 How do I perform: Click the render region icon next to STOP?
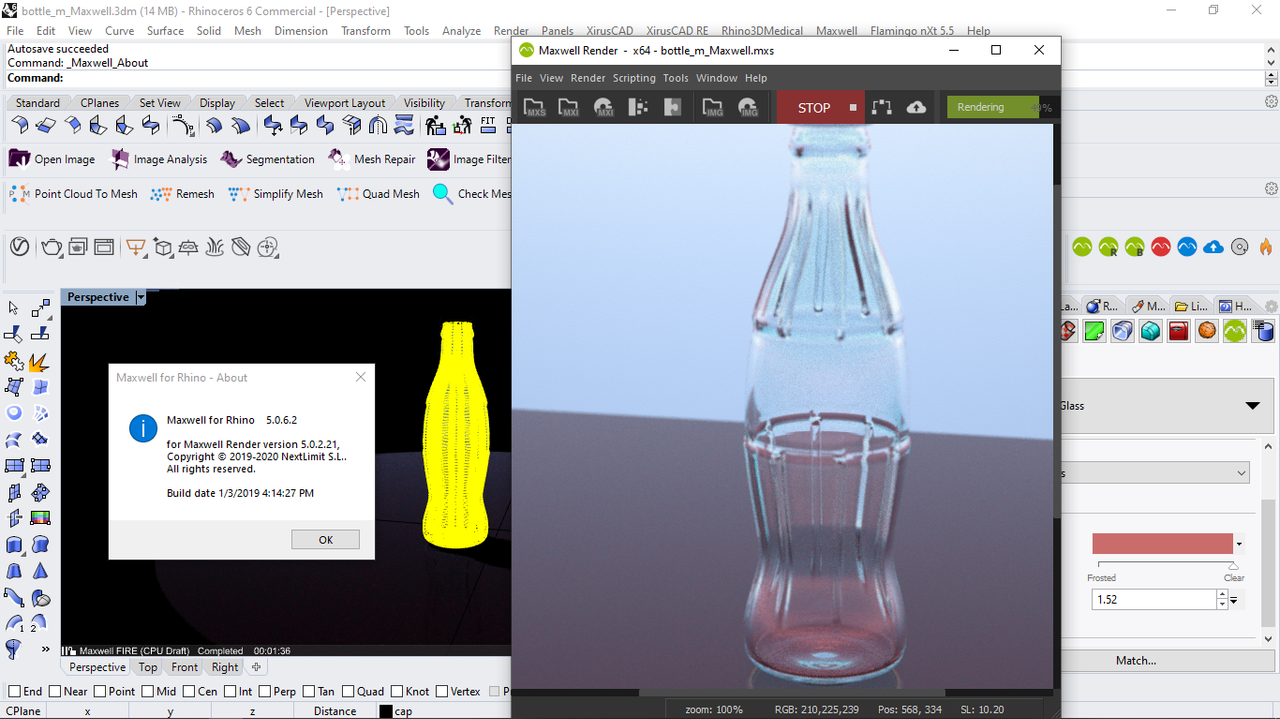point(881,108)
